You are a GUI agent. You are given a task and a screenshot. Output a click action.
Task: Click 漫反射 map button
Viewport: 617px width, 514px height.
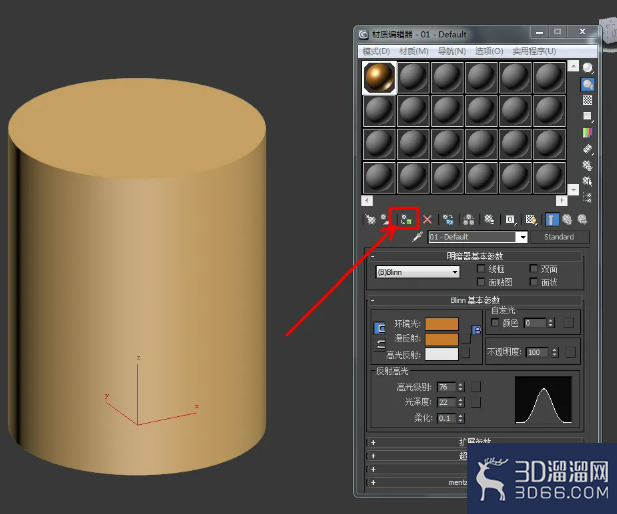coord(466,338)
